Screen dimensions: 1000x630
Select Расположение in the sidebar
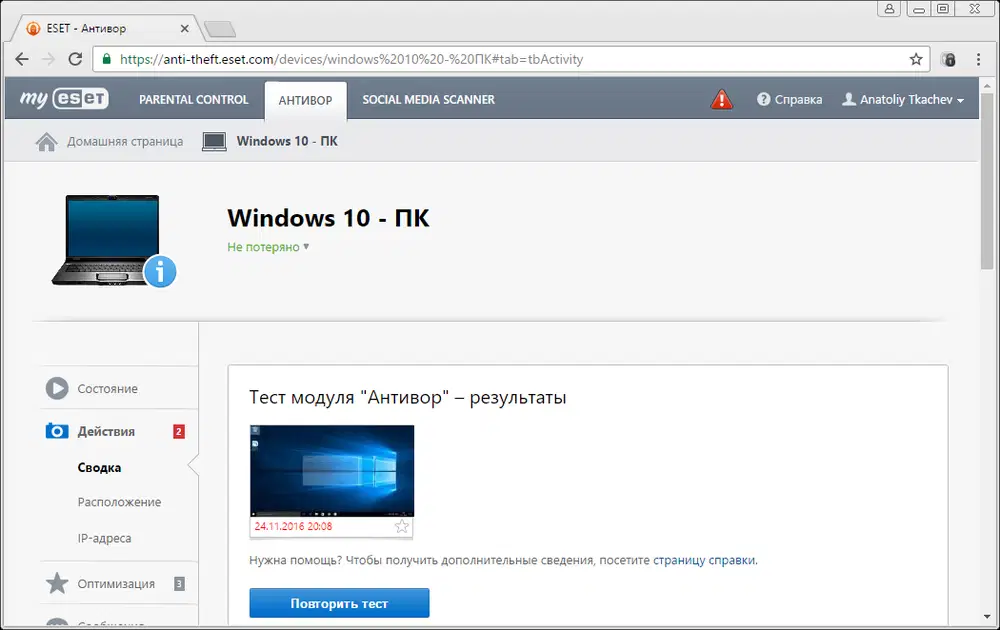pos(119,502)
